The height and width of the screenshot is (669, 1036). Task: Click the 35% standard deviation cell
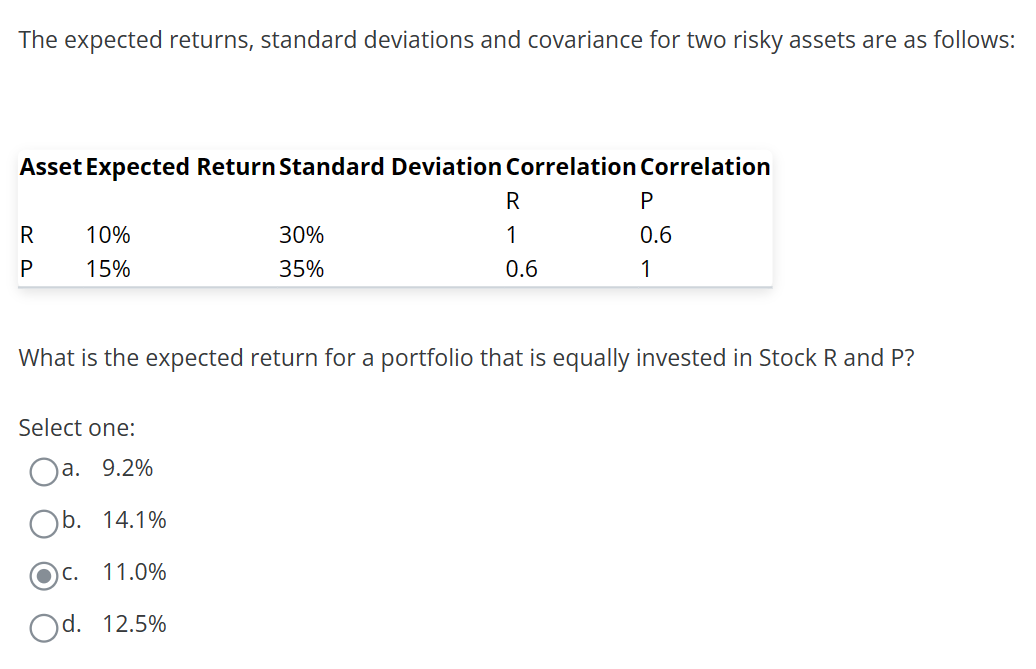[303, 268]
